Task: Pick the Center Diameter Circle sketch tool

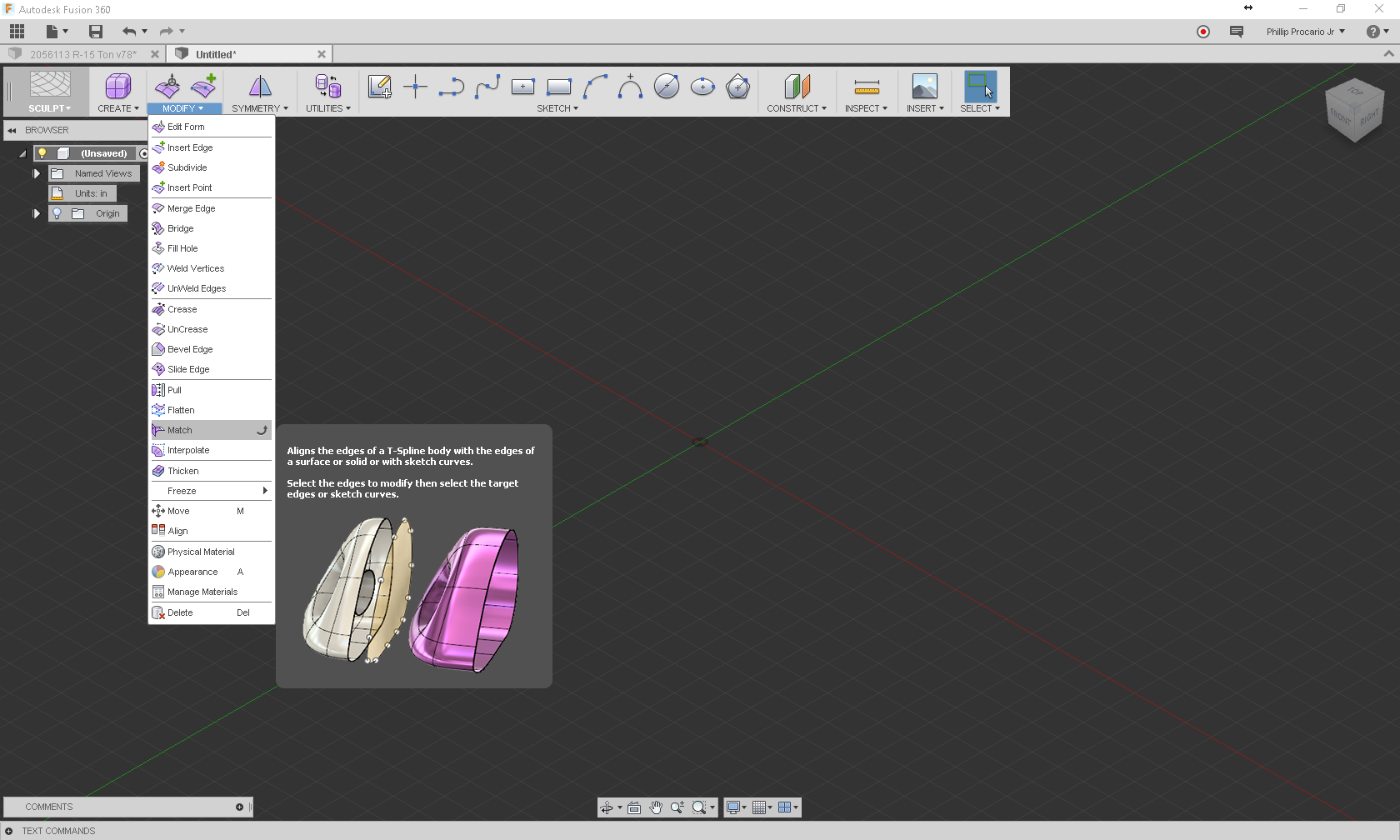Action: [x=666, y=86]
